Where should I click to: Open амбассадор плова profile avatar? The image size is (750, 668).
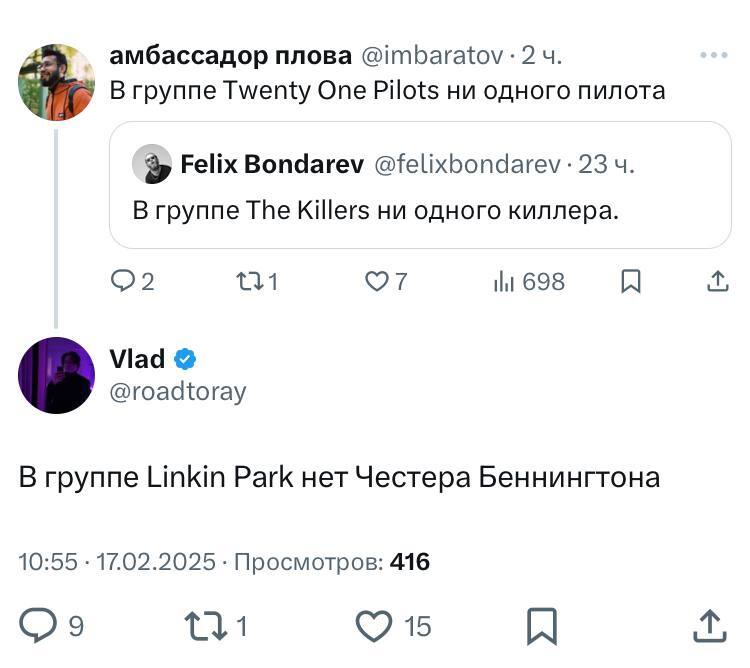pyautogui.click(x=56, y=82)
